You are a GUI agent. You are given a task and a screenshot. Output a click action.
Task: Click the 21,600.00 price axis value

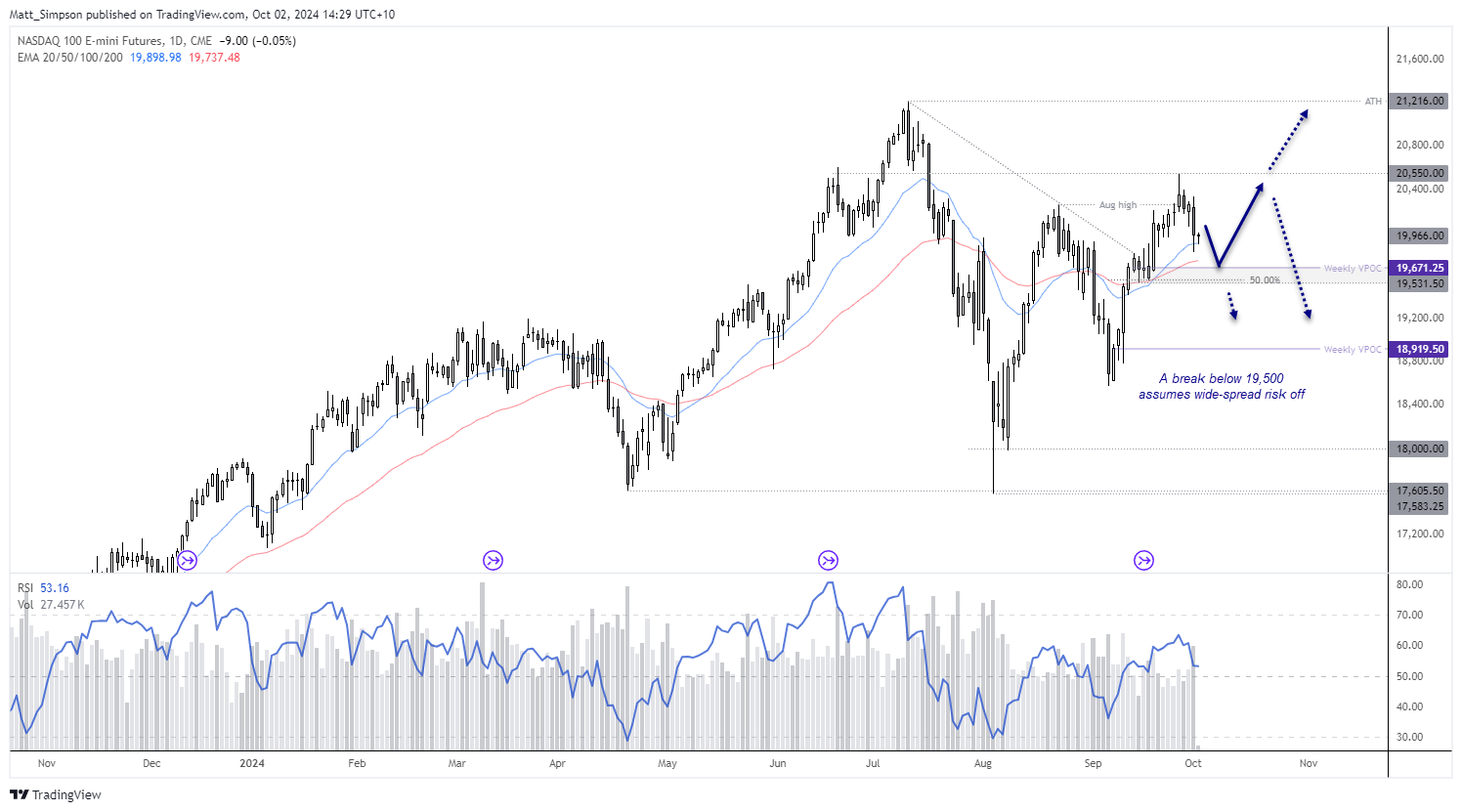(x=1420, y=59)
